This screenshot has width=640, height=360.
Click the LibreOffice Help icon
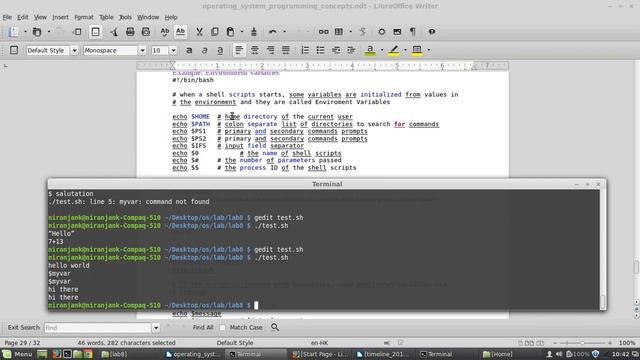tap(431, 32)
